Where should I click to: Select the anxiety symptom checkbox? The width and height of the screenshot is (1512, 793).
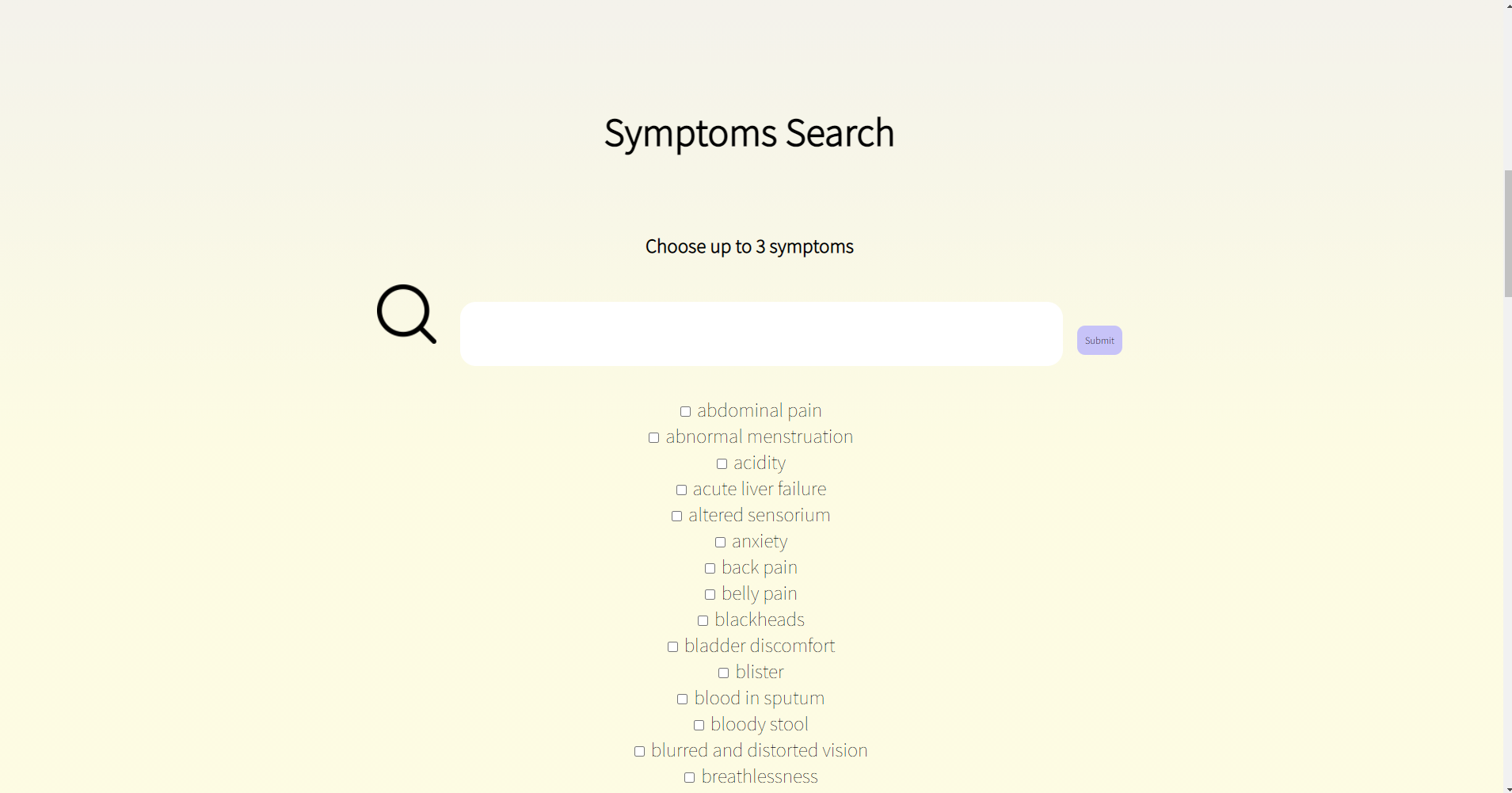click(720, 542)
